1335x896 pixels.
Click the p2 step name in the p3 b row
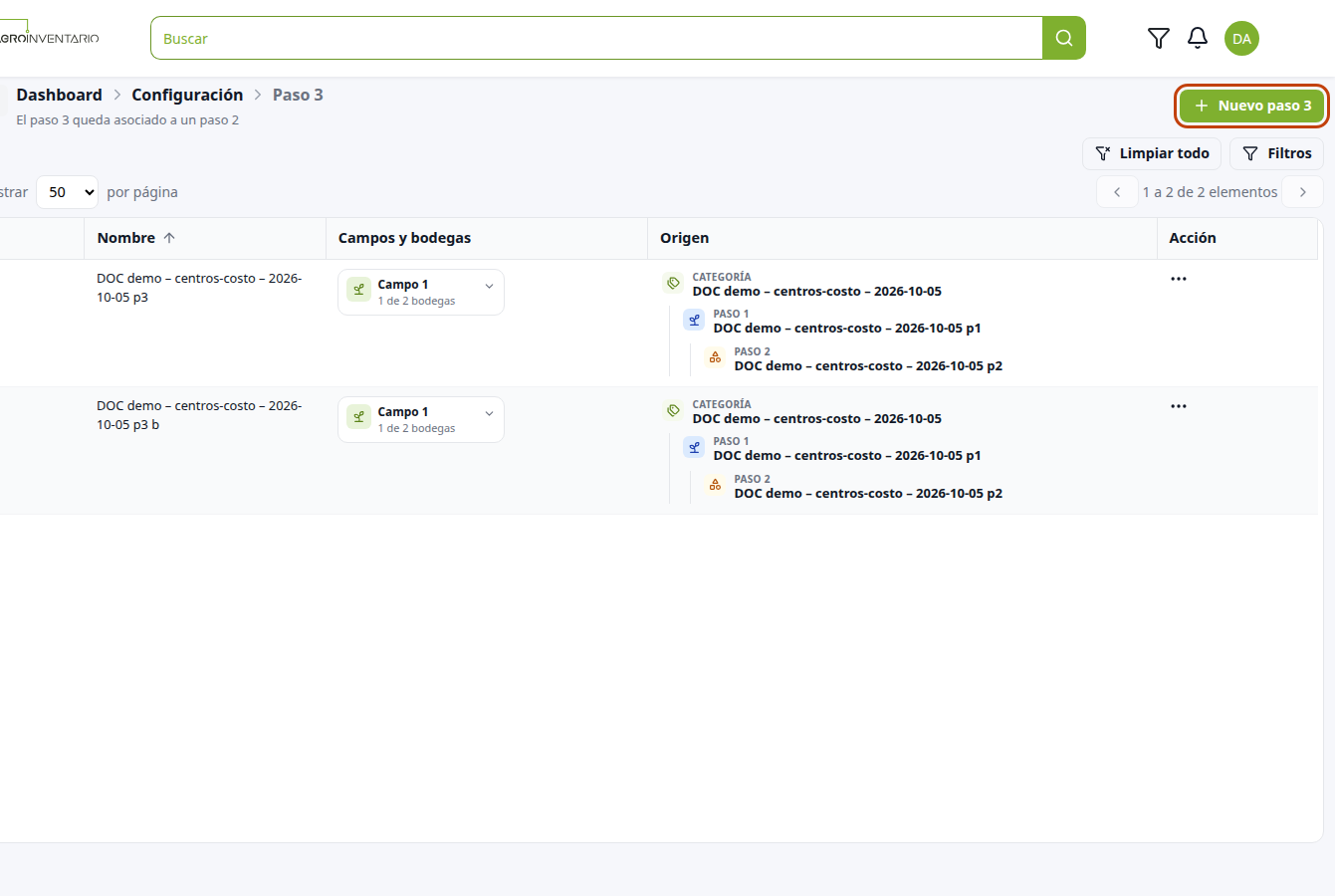coord(868,494)
